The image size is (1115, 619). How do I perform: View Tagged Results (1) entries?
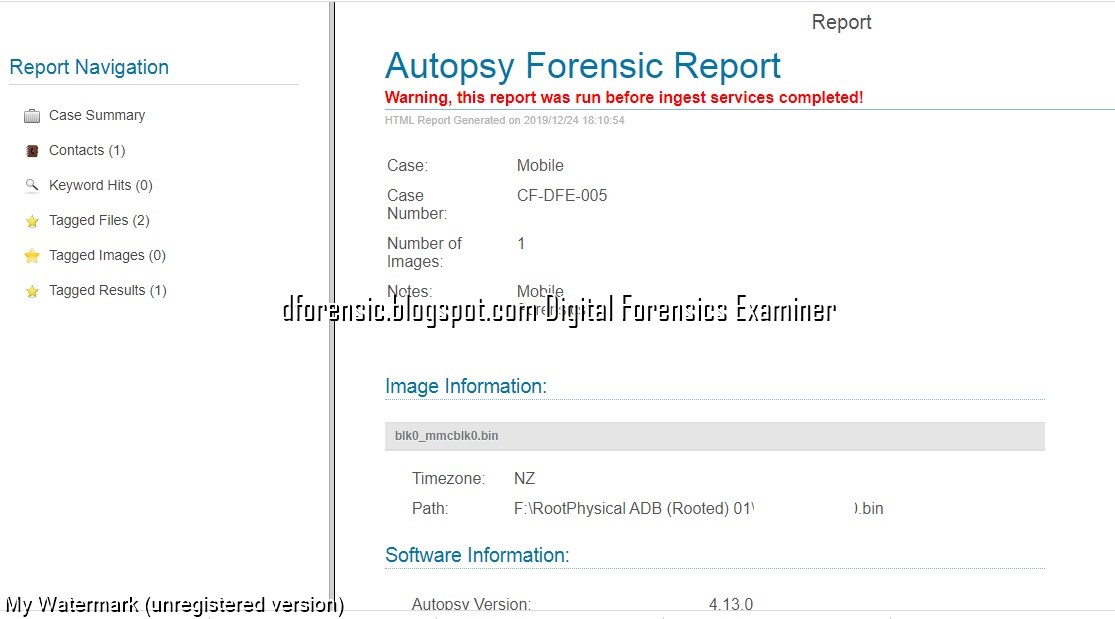(x=106, y=290)
